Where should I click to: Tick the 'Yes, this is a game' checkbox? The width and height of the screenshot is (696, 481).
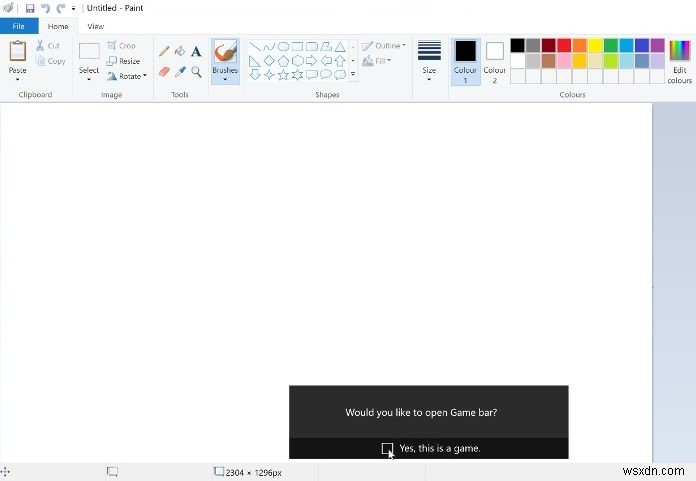(x=387, y=449)
